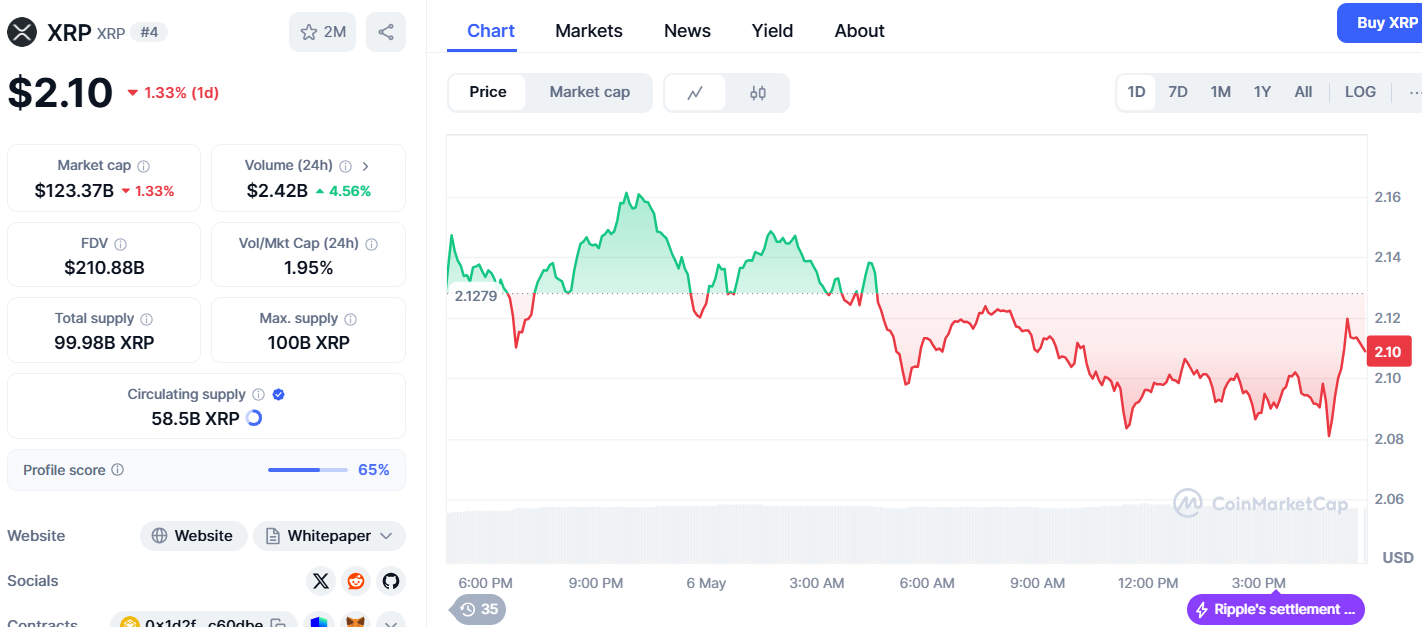Viewport: 1422px width, 627px height.
Task: Click the info icon next to FDV
Action: click(121, 244)
